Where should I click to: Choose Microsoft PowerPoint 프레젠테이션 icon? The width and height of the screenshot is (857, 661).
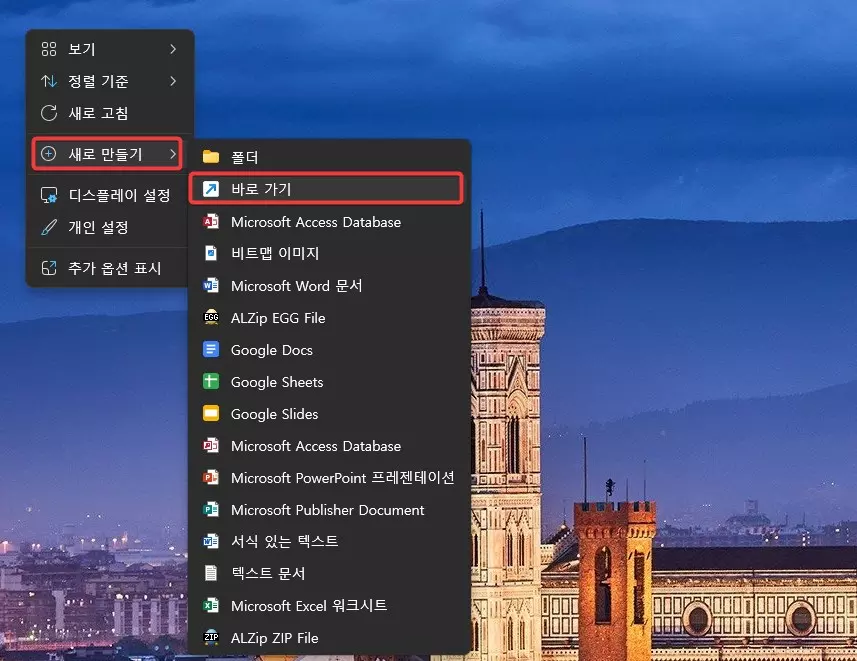[211, 477]
